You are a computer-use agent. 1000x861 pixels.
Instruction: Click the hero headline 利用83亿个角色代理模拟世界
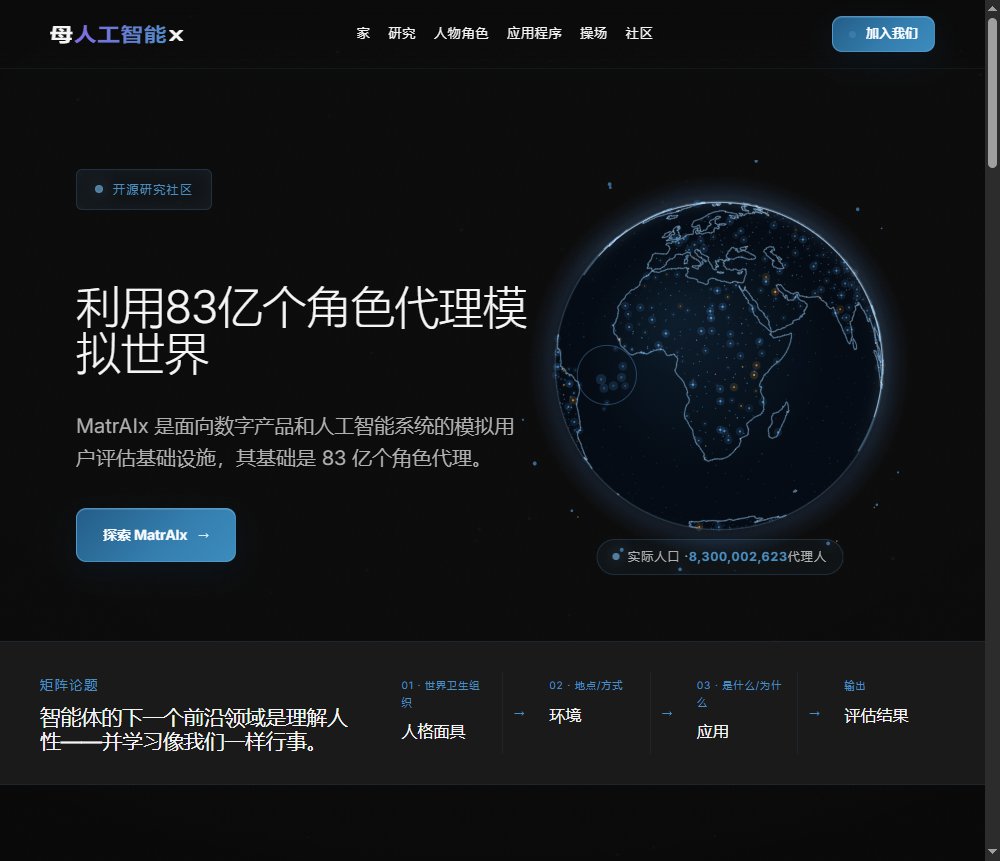(x=301, y=331)
